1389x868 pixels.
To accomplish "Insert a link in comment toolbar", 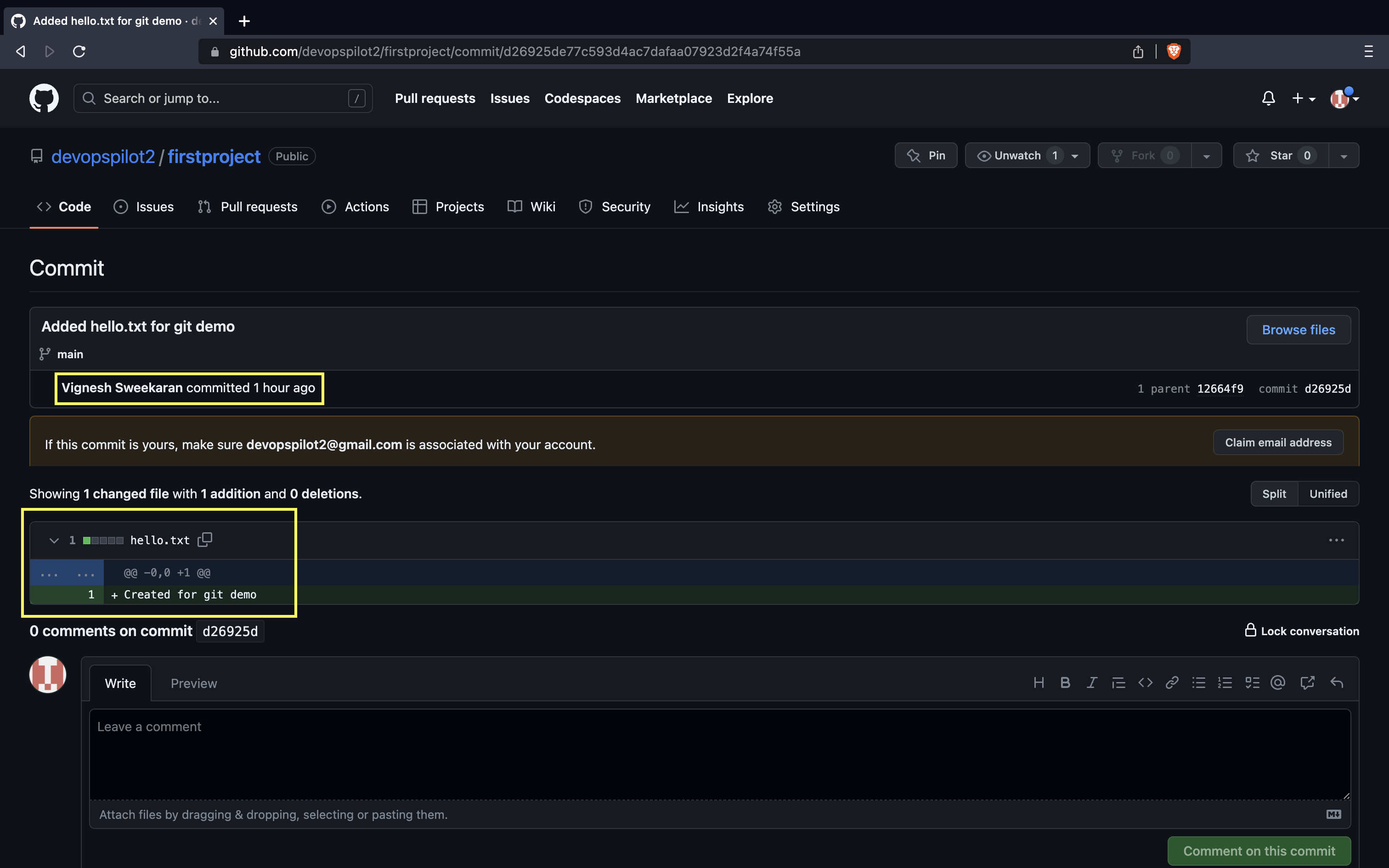I will [x=1171, y=682].
